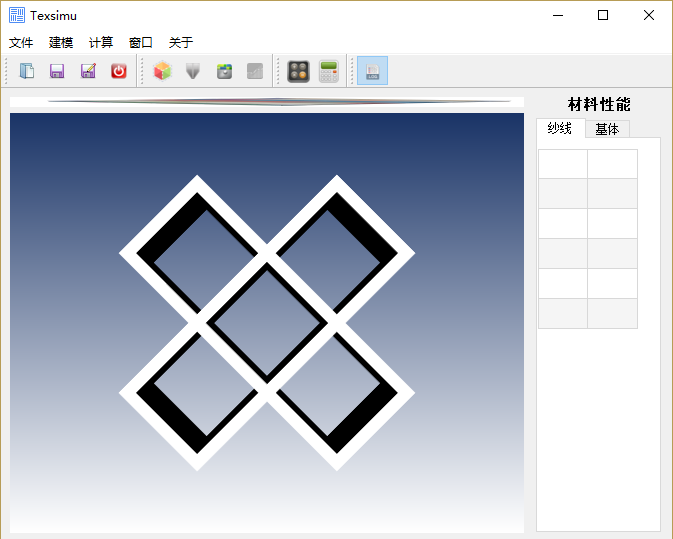This screenshot has width=673, height=539.
Task: Switch to the 基体 tab
Action: click(x=606, y=129)
